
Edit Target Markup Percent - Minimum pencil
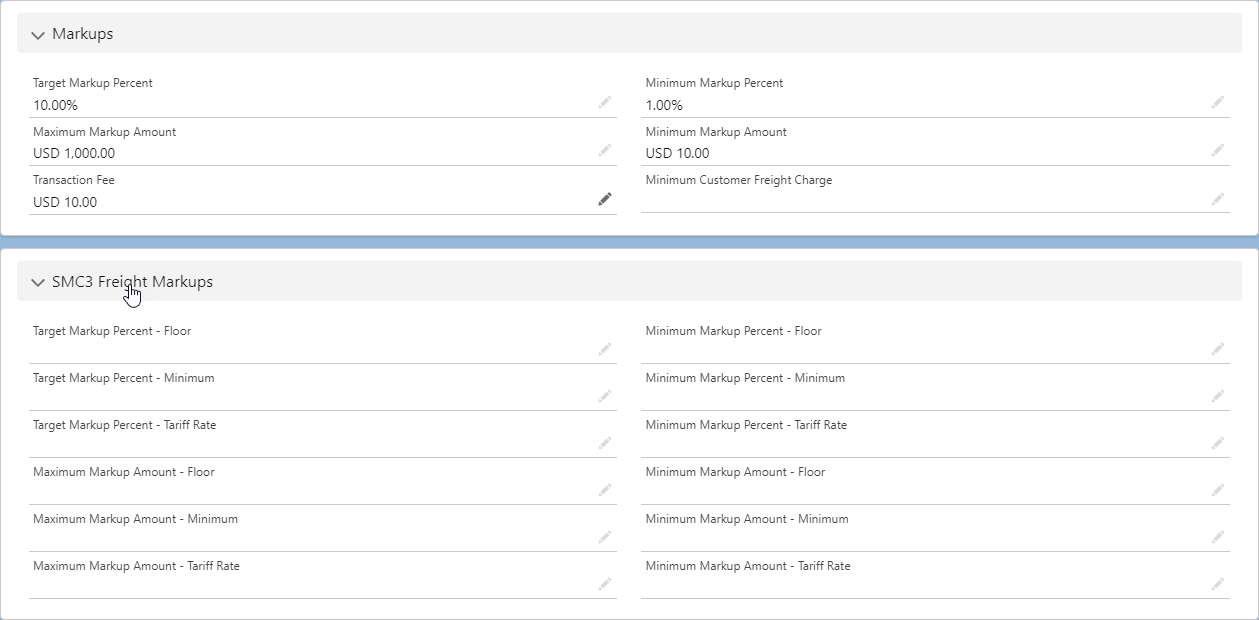coord(605,396)
